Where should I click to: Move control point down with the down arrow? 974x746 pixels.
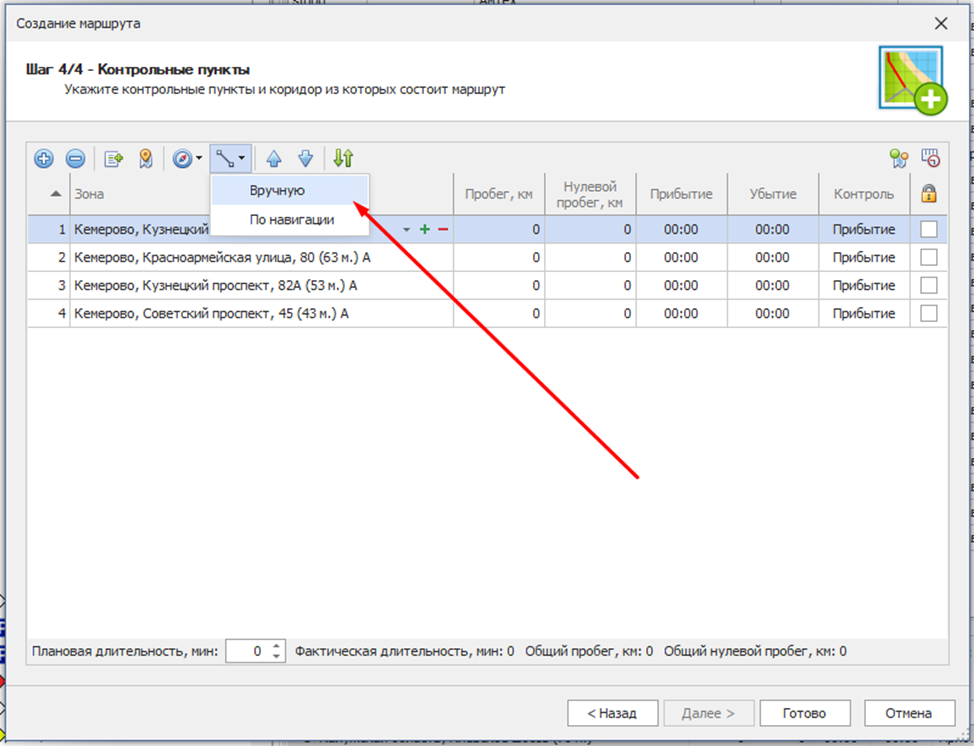coord(306,158)
